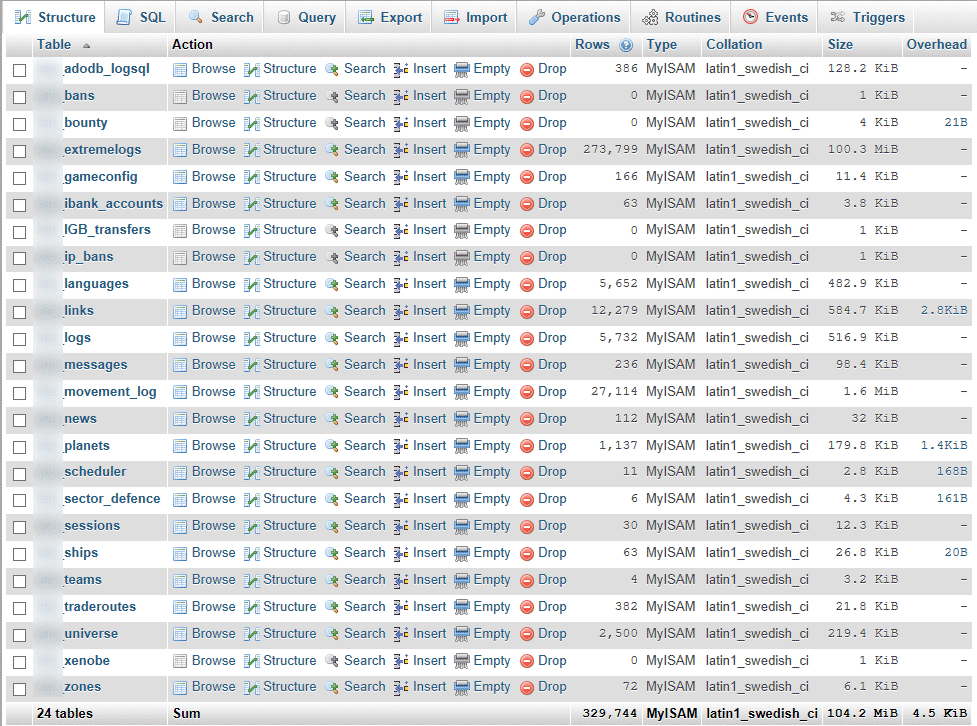Click the help icon next to Rows header
This screenshot has width=977, height=726.
[x=626, y=45]
